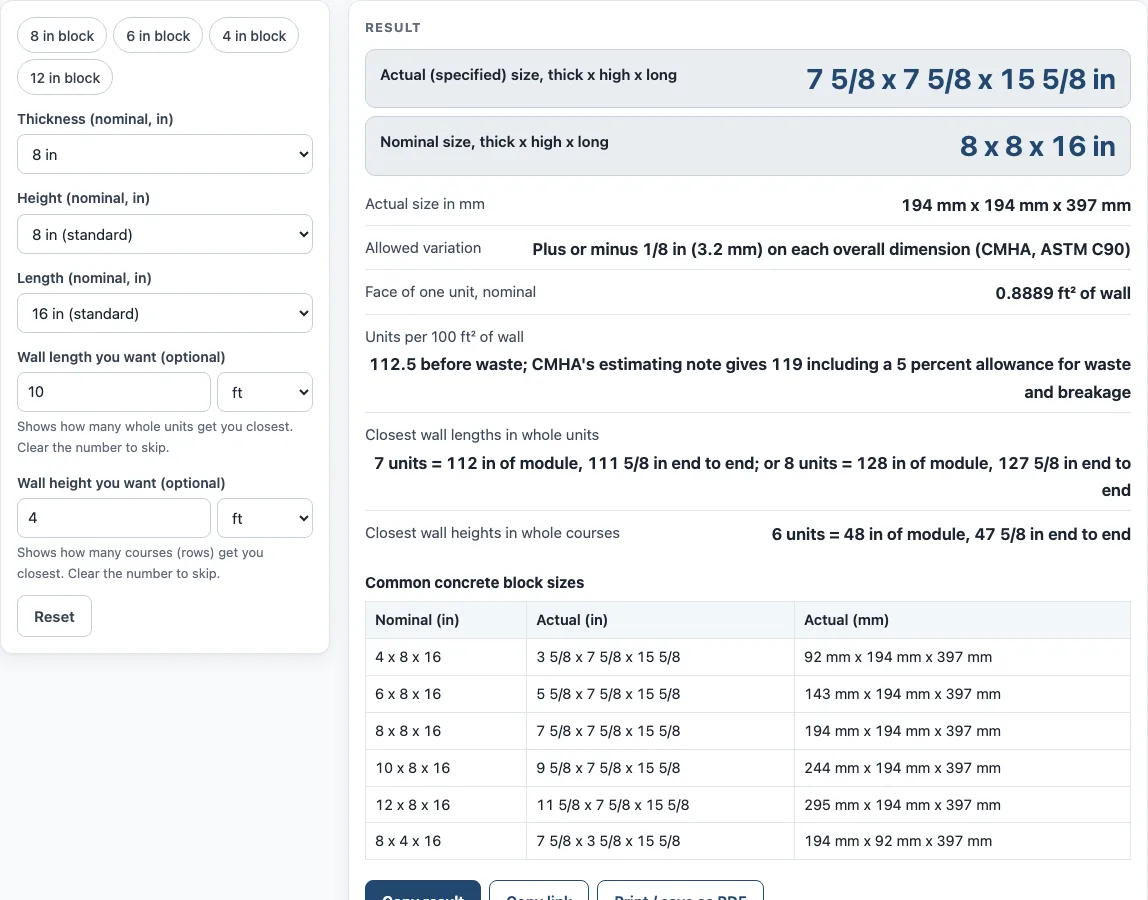Image resolution: width=1148 pixels, height=900 pixels.
Task: Click the "RESULT" section label
Action: point(393,28)
